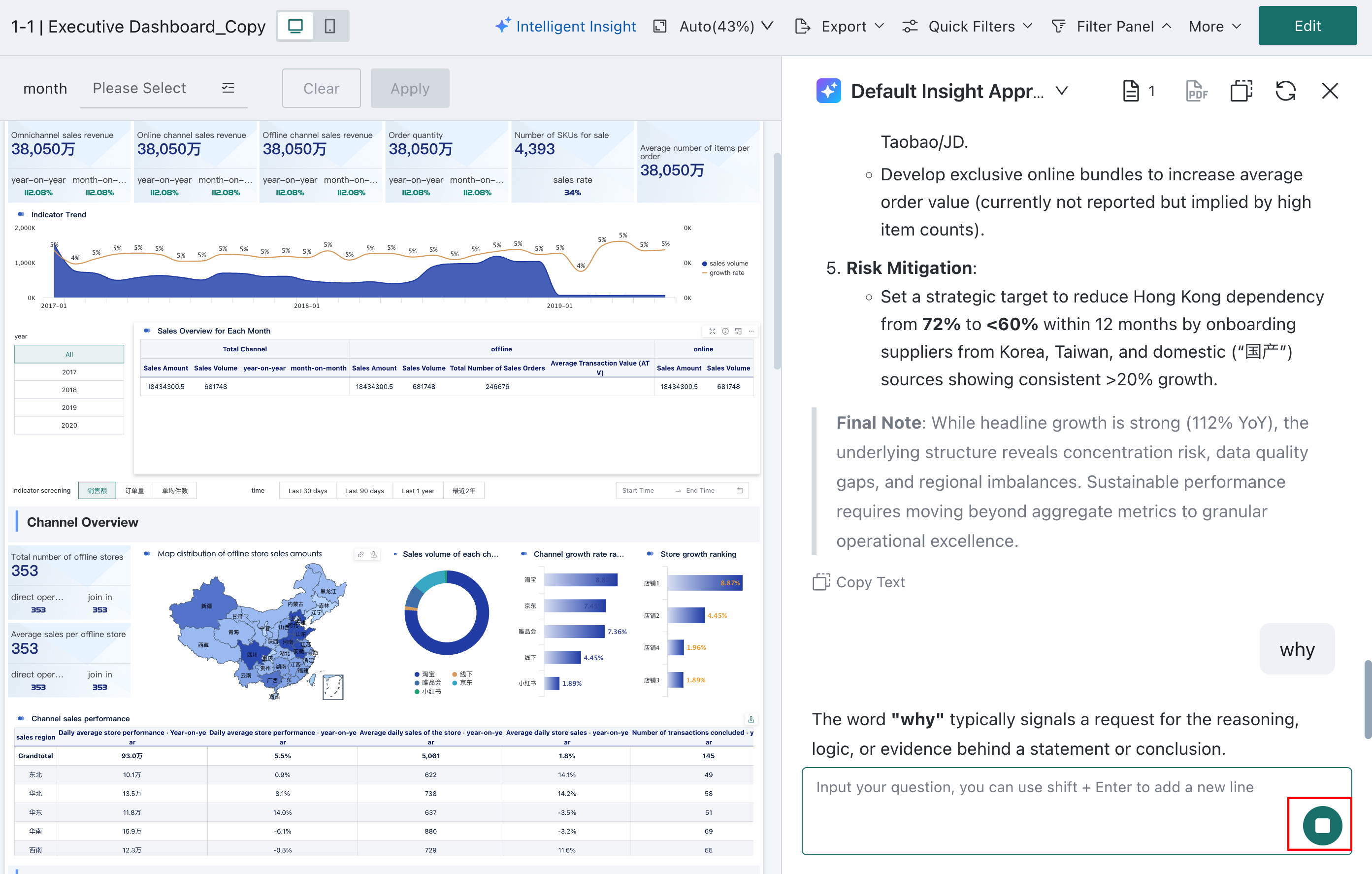Click the PDF export icon in insight panel
This screenshot has height=874, width=1372.
click(1197, 91)
